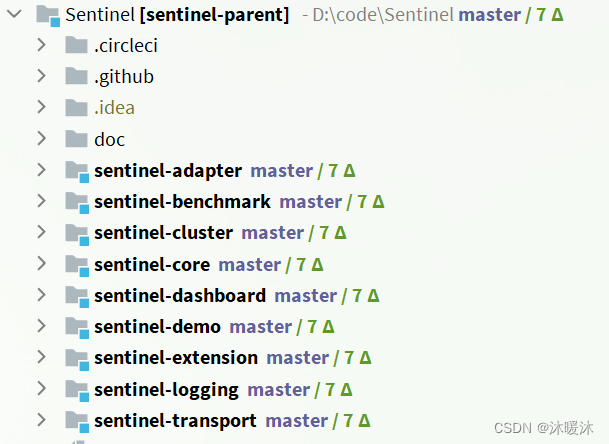This screenshot has width=609, height=444.
Task: Select the doc folder label
Action: tap(109, 139)
